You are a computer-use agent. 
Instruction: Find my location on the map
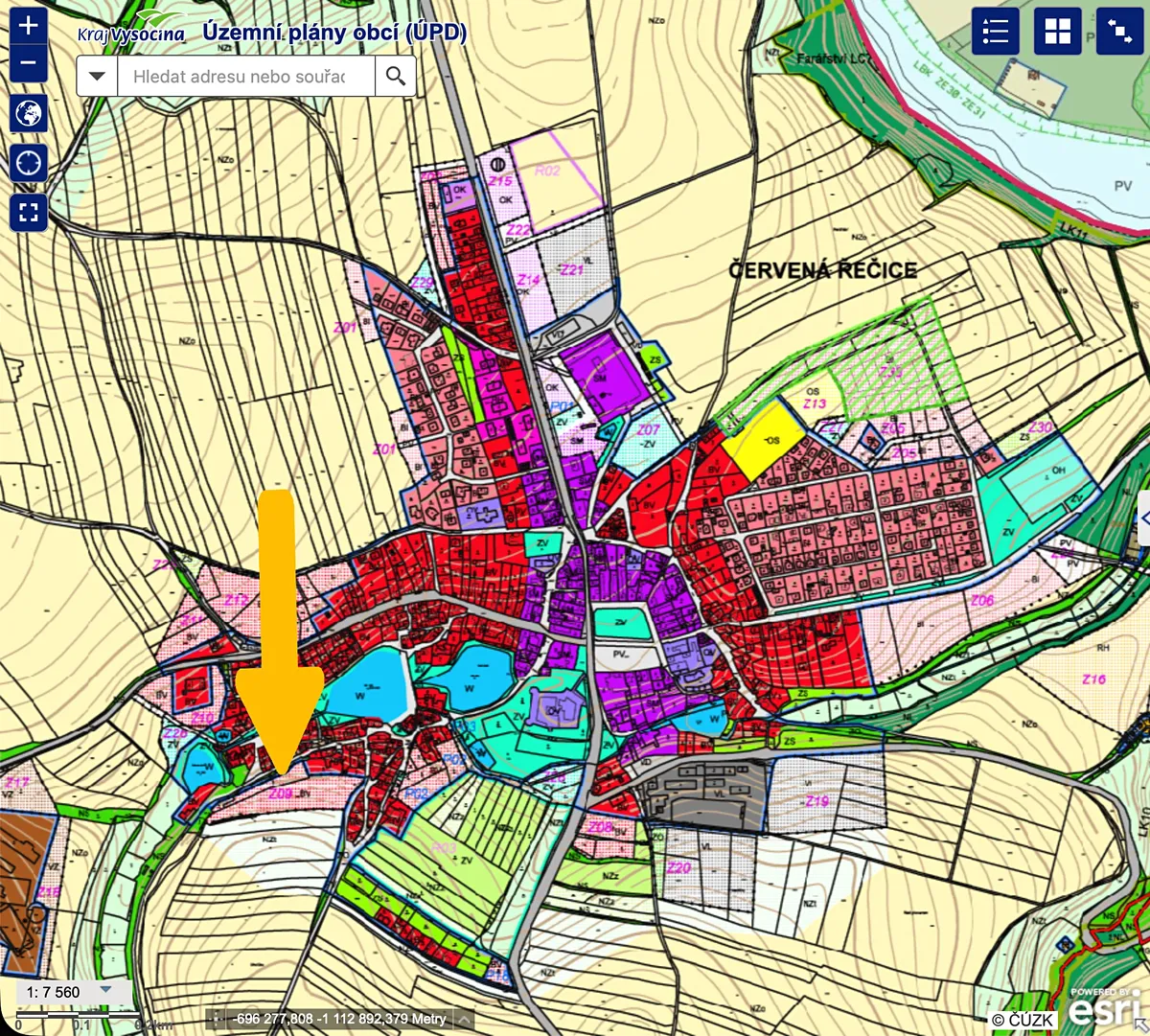pos(29,163)
